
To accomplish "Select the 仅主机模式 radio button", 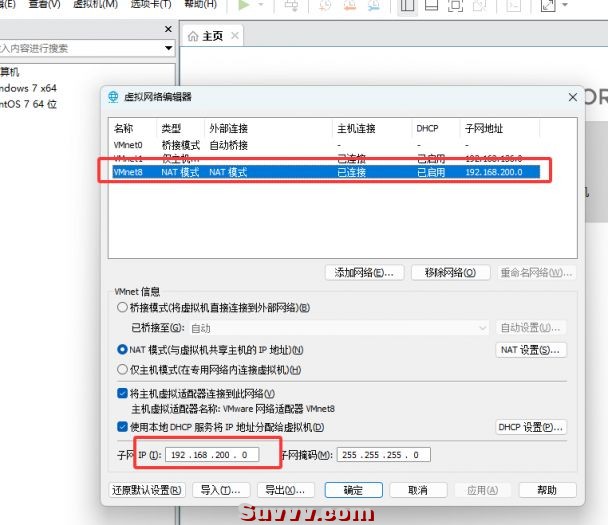I will [x=123, y=369].
